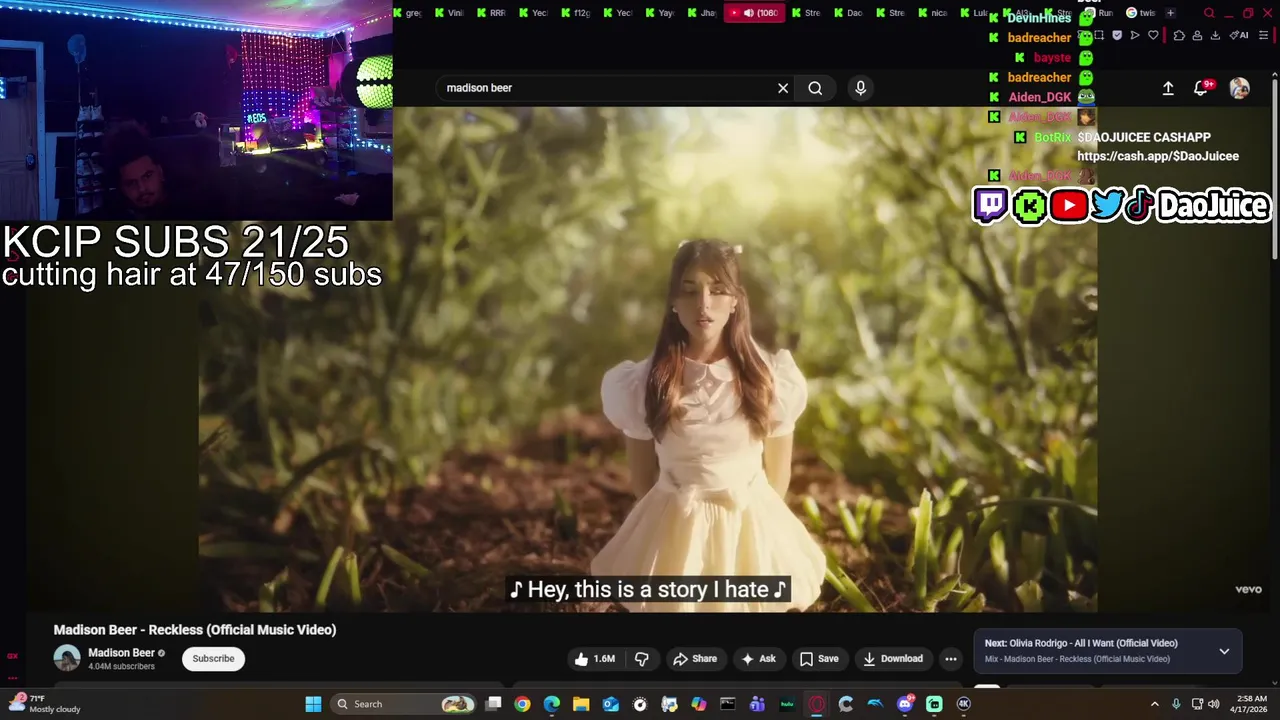Open the 4K downloader taskbar icon
The height and width of the screenshot is (720, 1280).
964,704
